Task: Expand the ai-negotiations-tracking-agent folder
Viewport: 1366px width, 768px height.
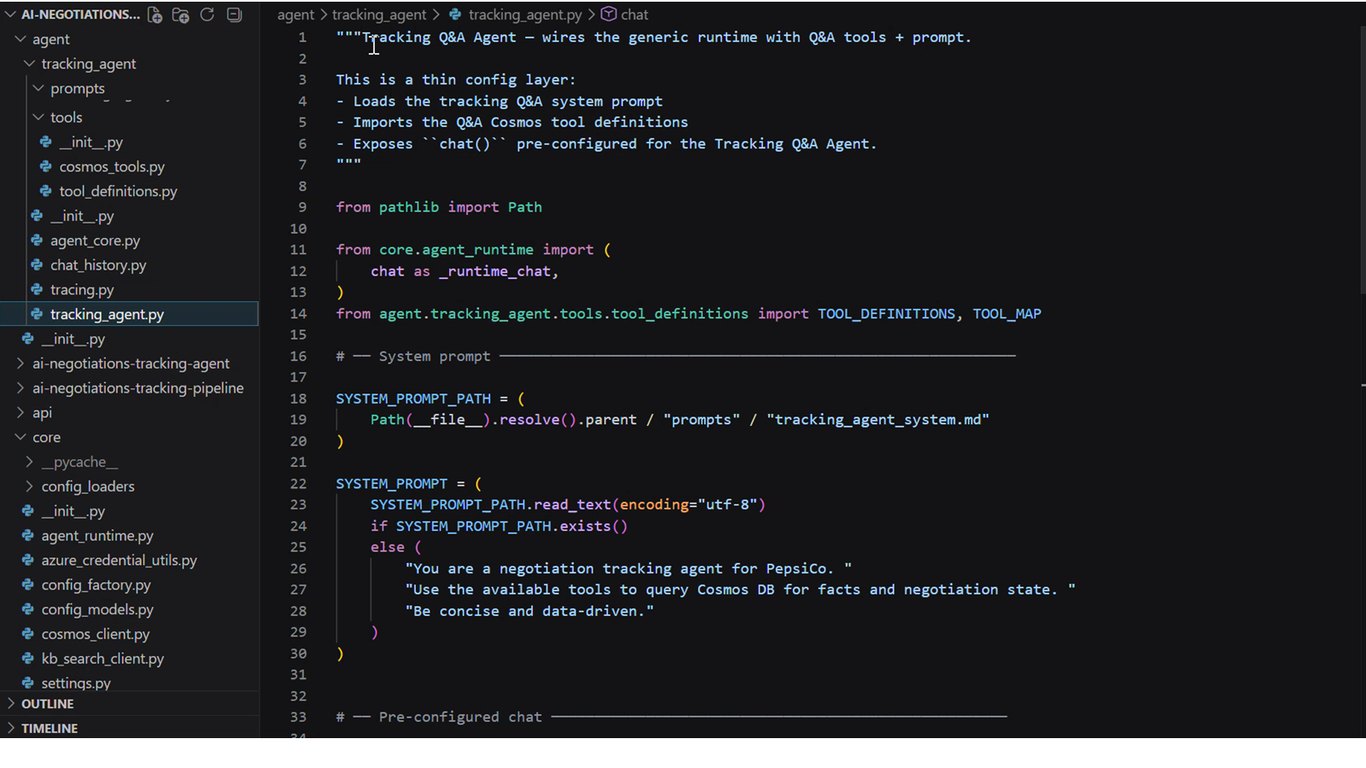Action: click(20, 363)
